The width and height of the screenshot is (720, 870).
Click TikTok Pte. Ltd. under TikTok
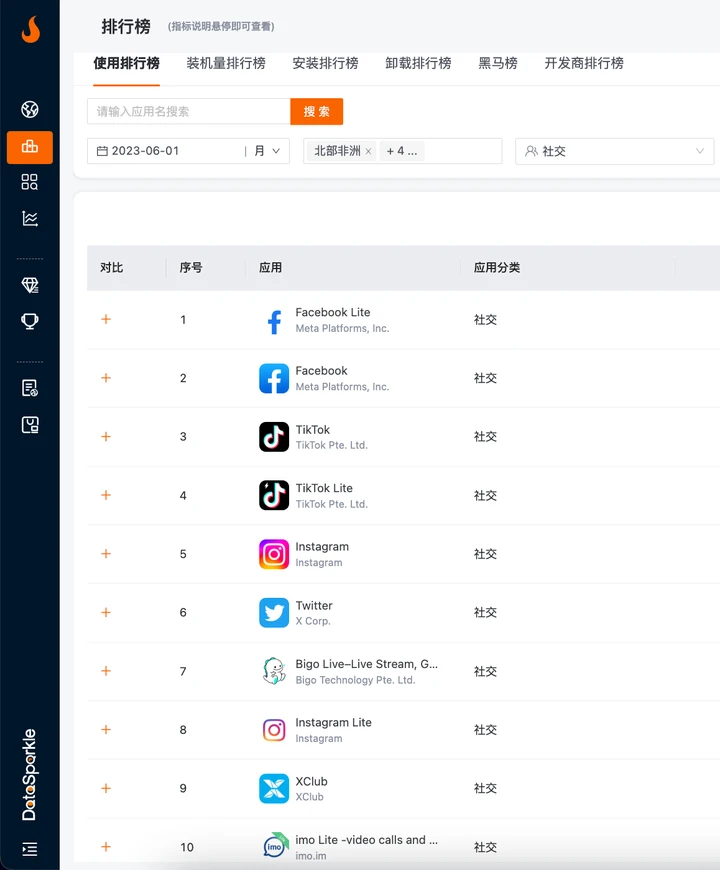pos(332,445)
